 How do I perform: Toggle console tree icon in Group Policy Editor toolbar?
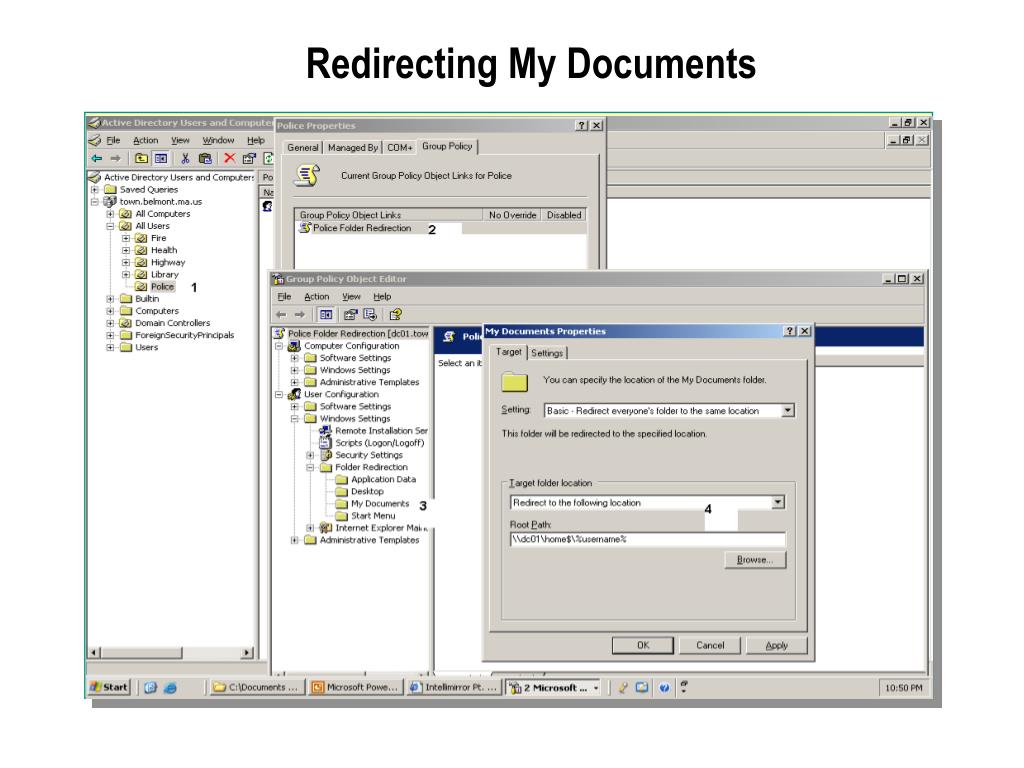tap(325, 315)
